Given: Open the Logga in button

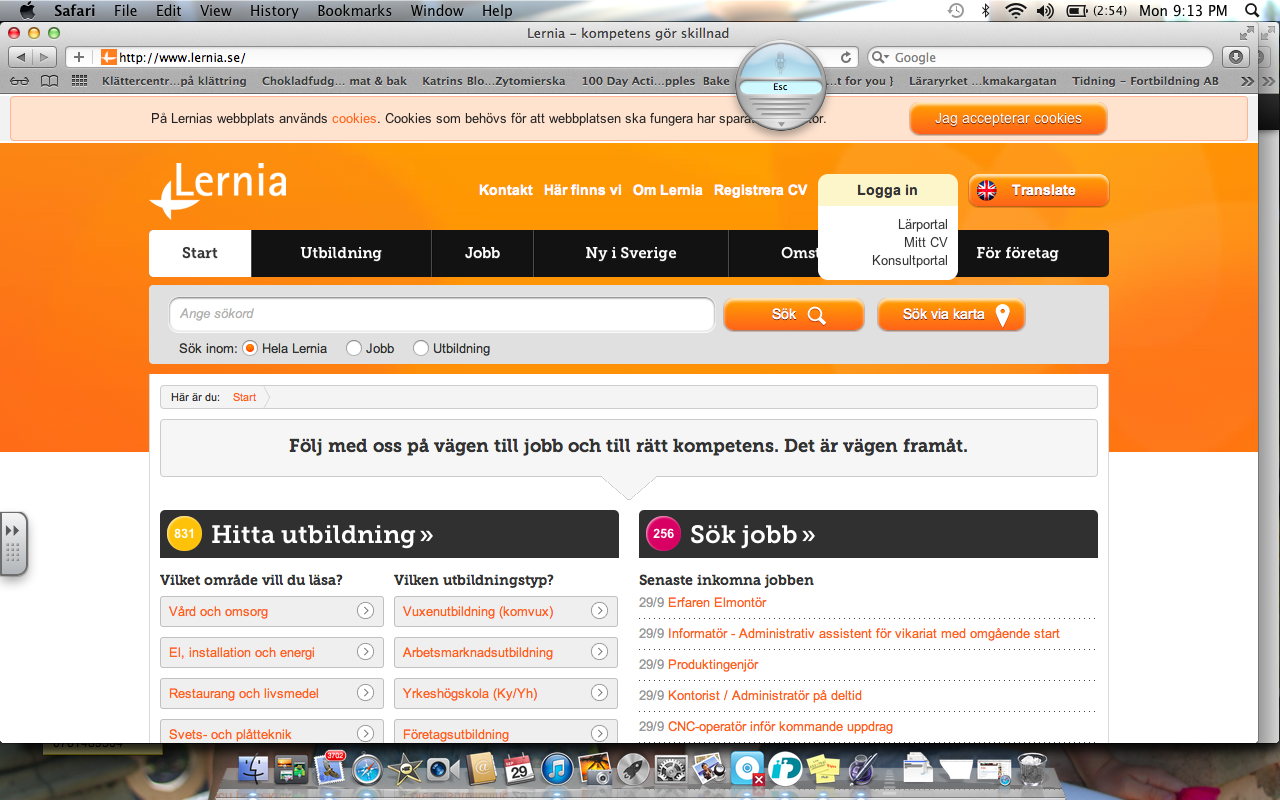Looking at the screenshot, I should tap(887, 190).
